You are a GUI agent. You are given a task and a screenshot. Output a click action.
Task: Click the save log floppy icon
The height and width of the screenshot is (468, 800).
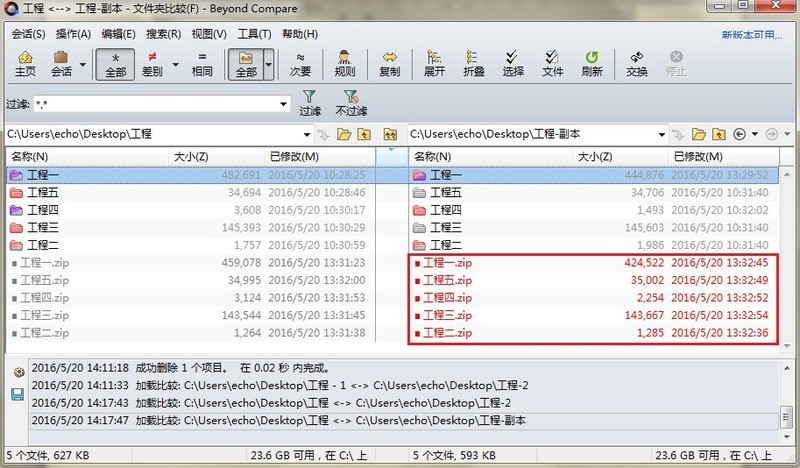coord(18,394)
